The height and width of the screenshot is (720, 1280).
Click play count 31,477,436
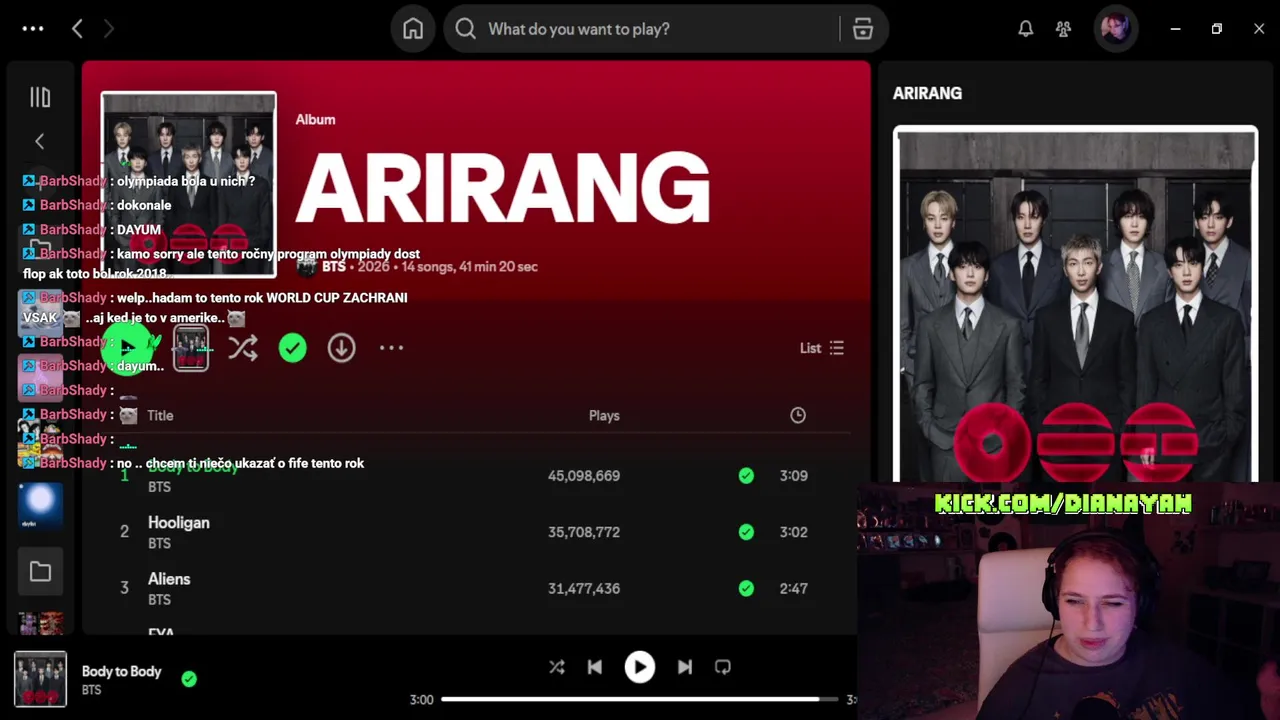(584, 588)
